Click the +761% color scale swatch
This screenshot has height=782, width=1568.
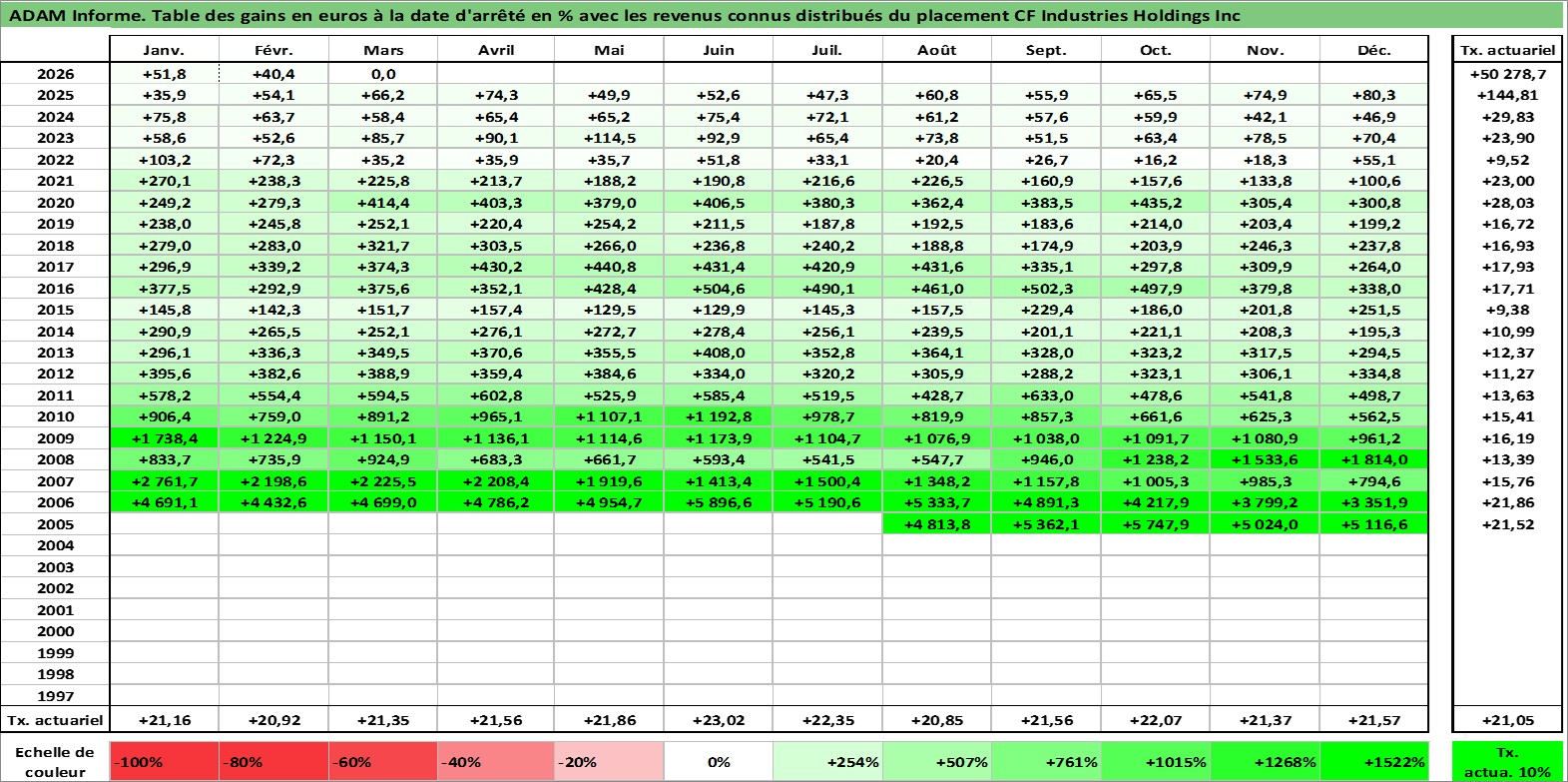[x=1046, y=762]
